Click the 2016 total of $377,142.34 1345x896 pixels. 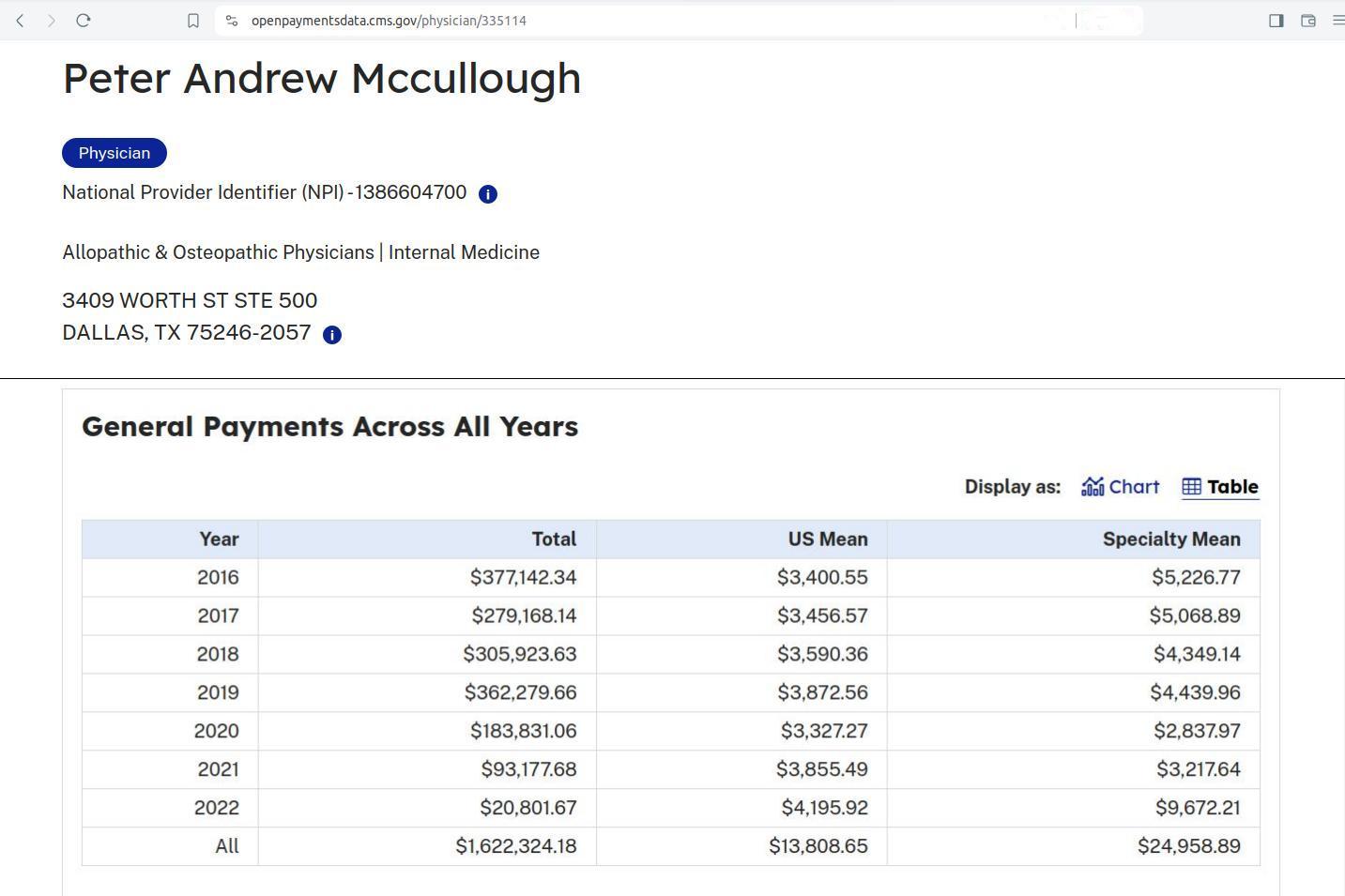(523, 578)
